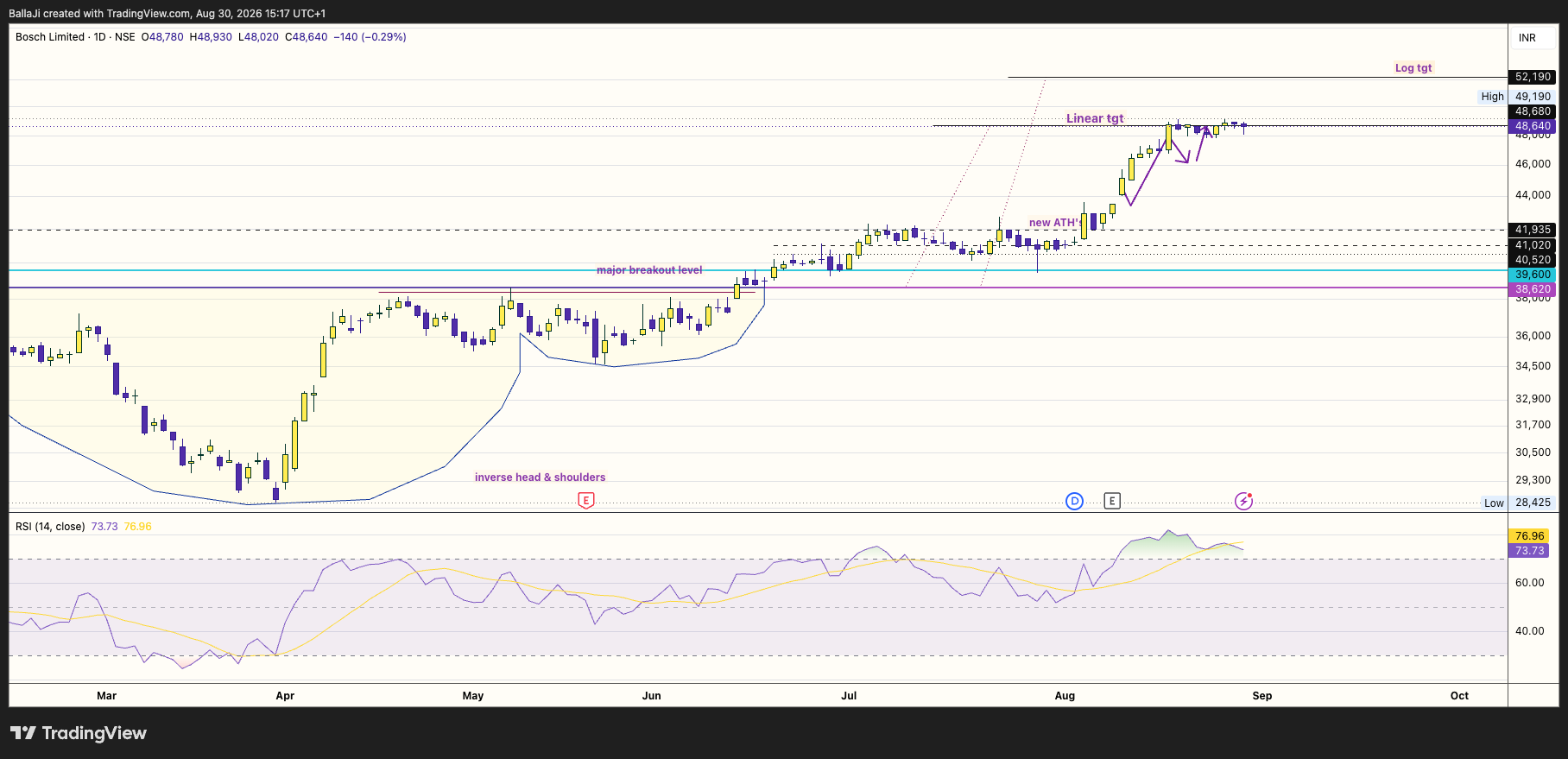
Task: Click the Low 28,425 price label
Action: click(1518, 503)
